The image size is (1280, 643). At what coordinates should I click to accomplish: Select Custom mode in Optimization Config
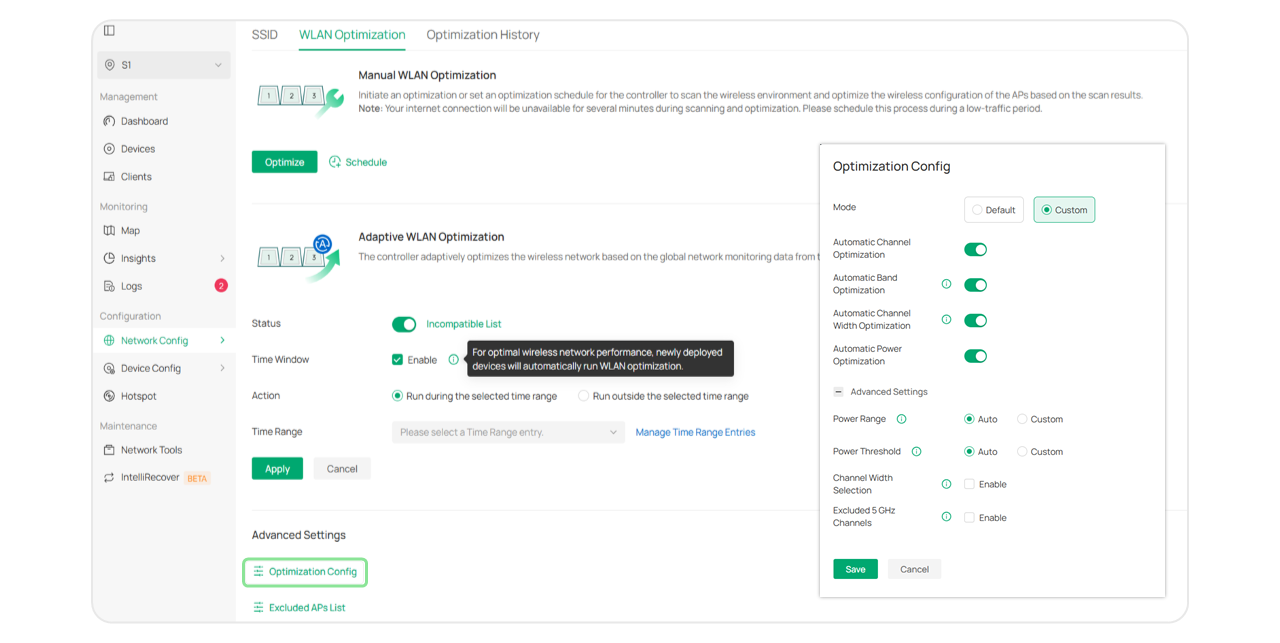[1064, 210]
